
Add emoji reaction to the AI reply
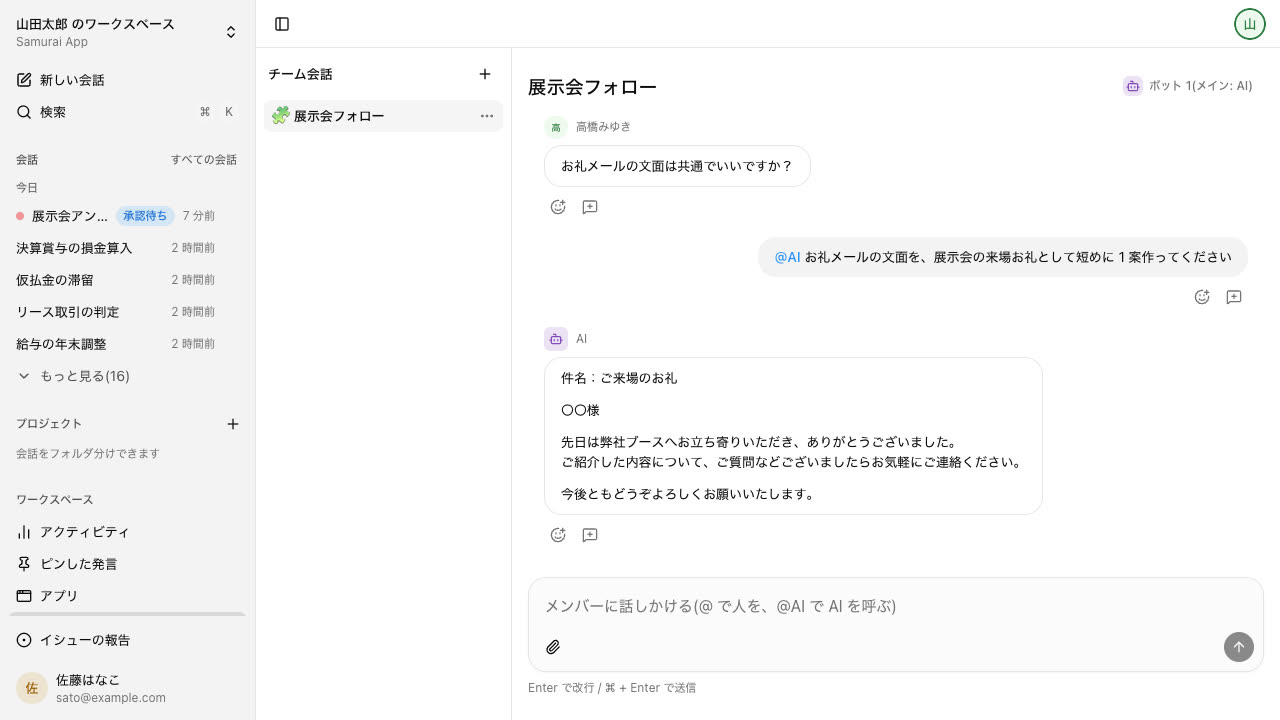coord(558,535)
